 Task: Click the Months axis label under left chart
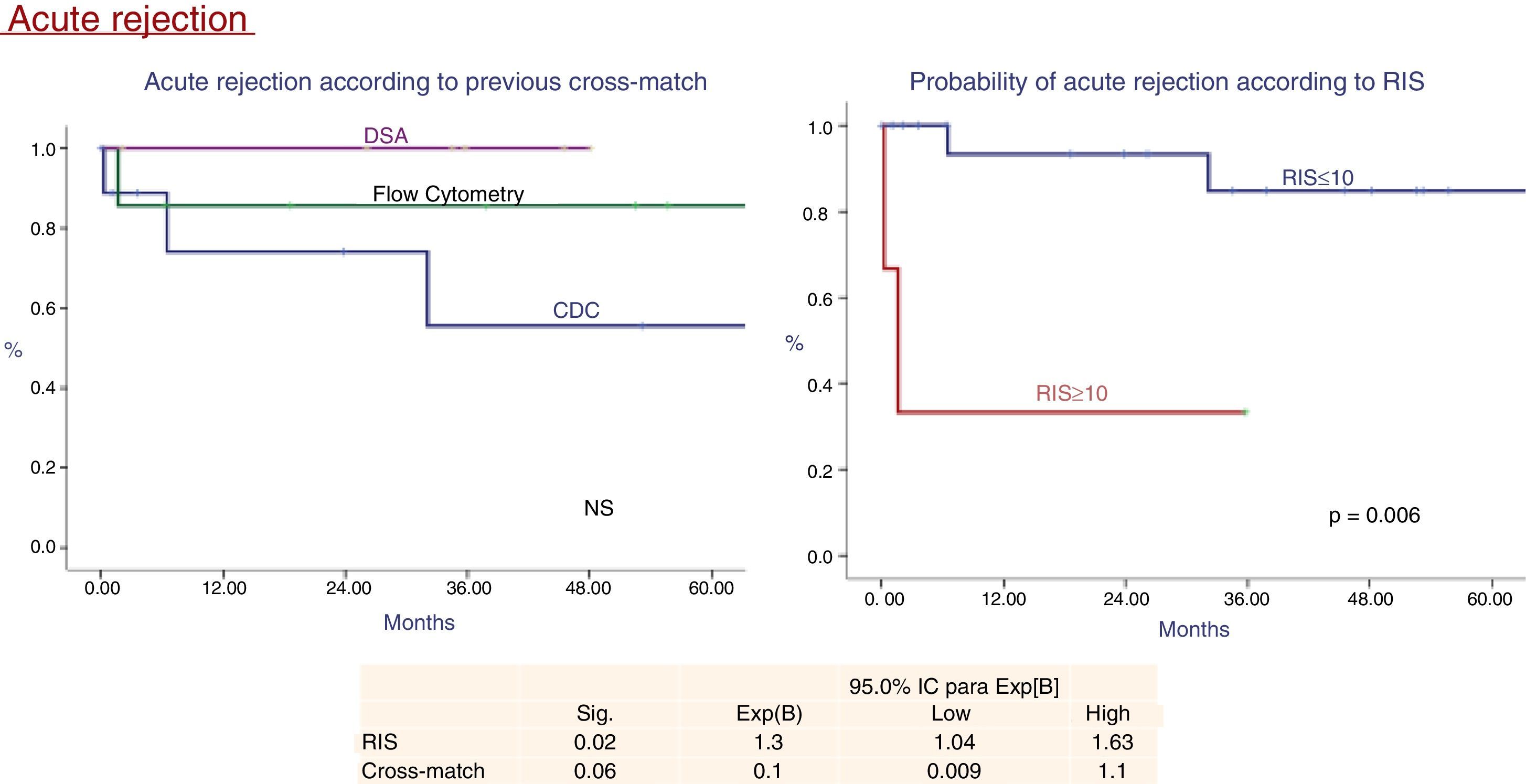(x=419, y=622)
